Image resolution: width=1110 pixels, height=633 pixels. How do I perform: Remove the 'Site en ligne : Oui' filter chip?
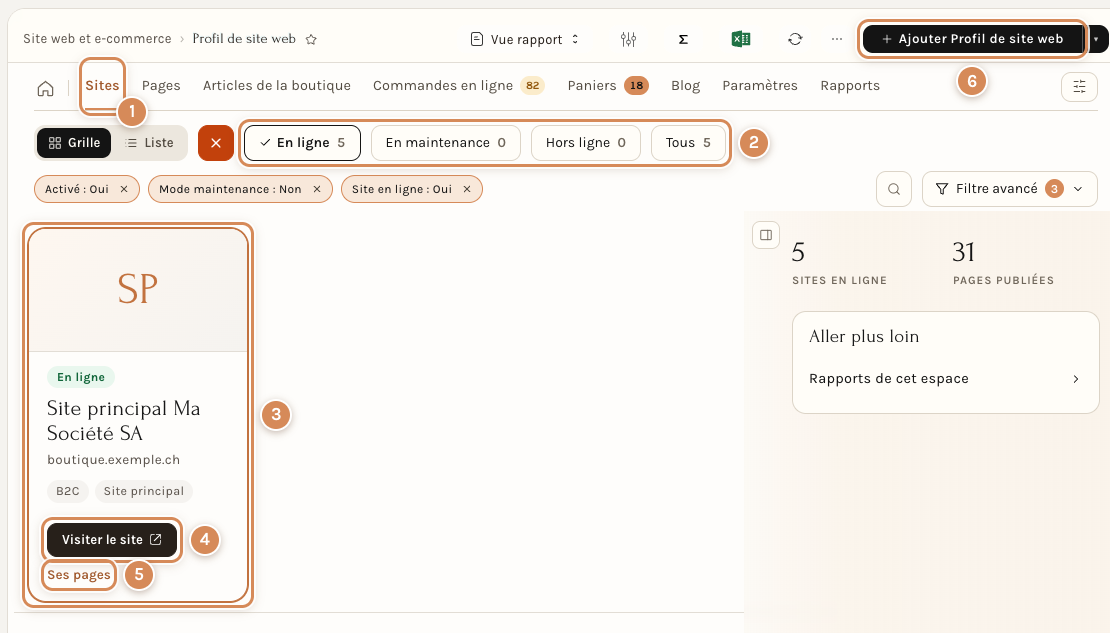(x=467, y=189)
